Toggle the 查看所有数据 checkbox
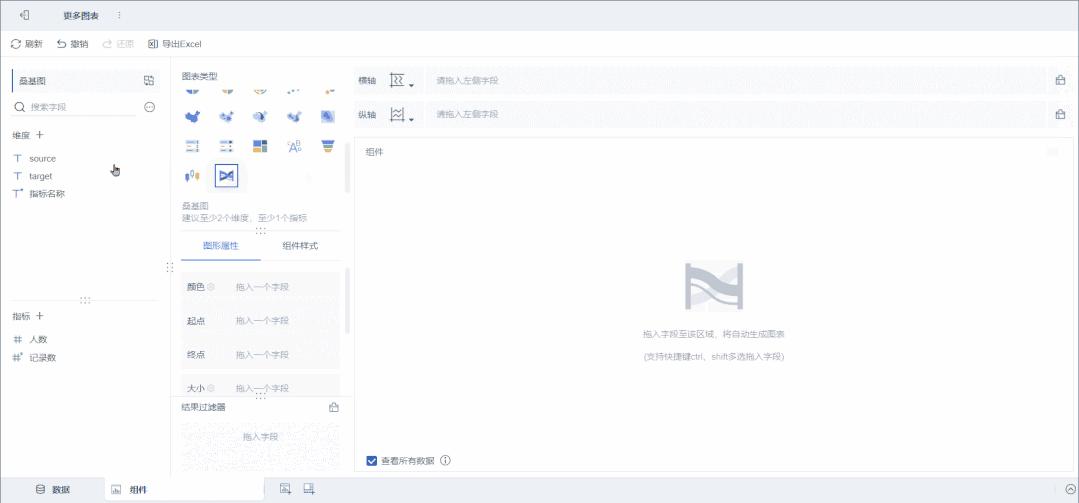The image size is (1079, 503). [x=372, y=460]
